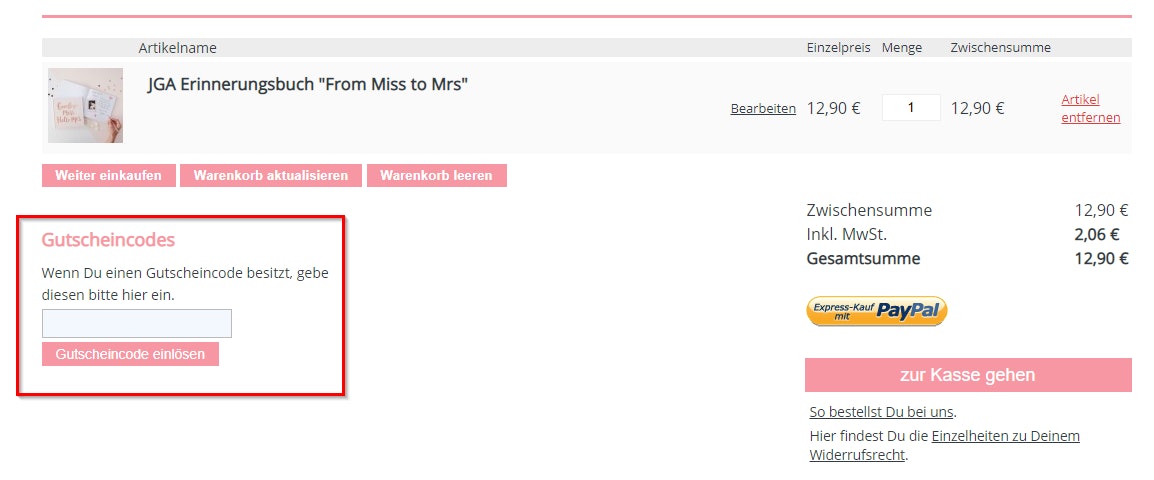Click the PayPal Express-Kauf button
Screen dimensions: 1154x480
(x=877, y=311)
